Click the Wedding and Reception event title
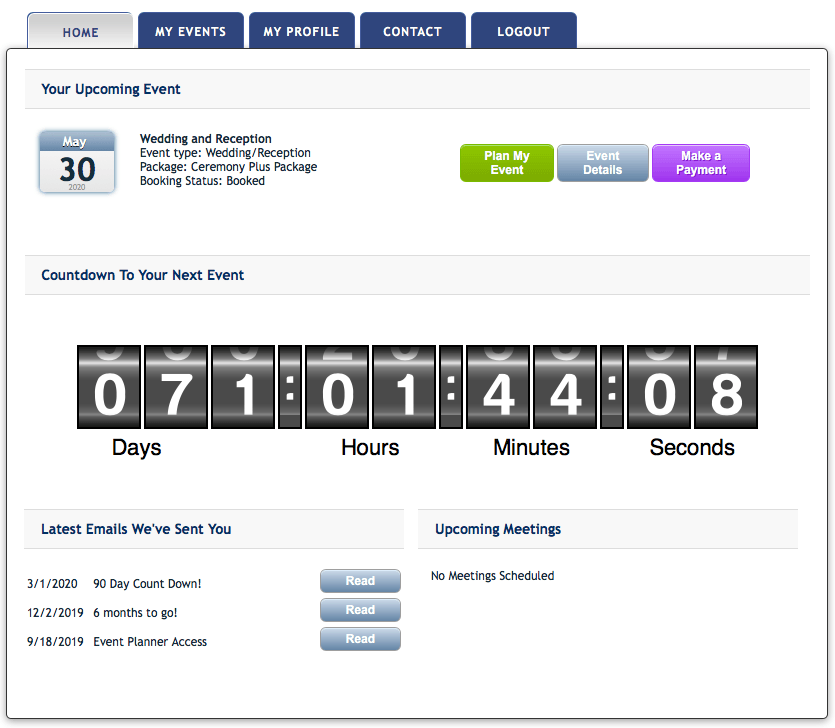This screenshot has height=728, width=835. (x=205, y=139)
